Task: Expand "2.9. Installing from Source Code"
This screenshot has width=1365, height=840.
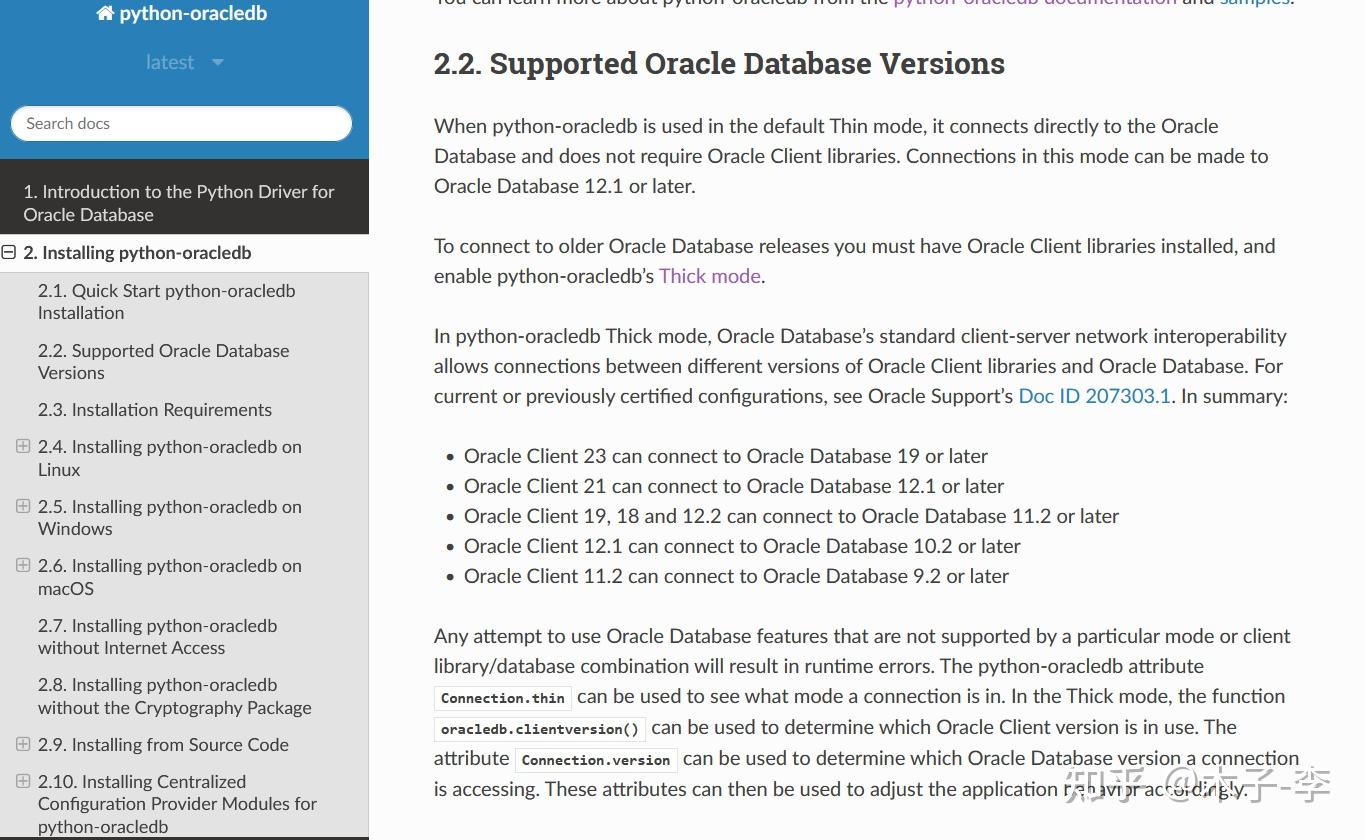Action: pyautogui.click(x=22, y=744)
